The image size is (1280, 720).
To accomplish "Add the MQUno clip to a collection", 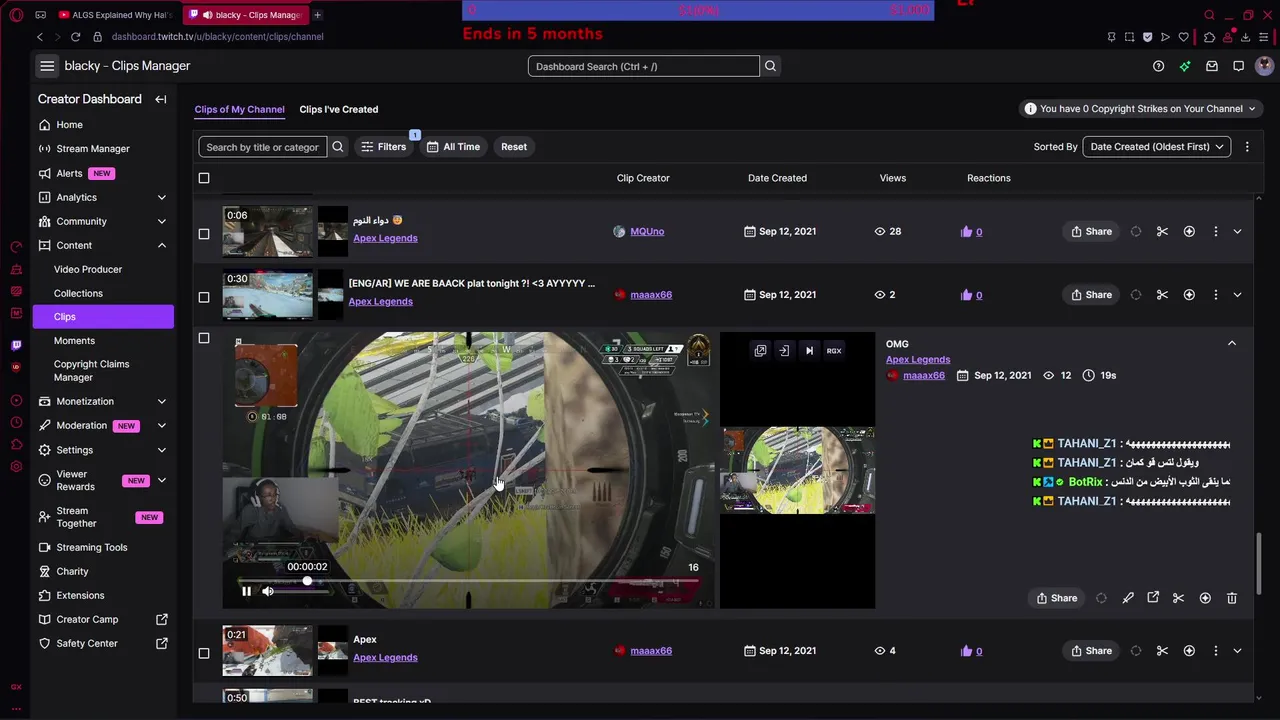I will pos(1189,231).
